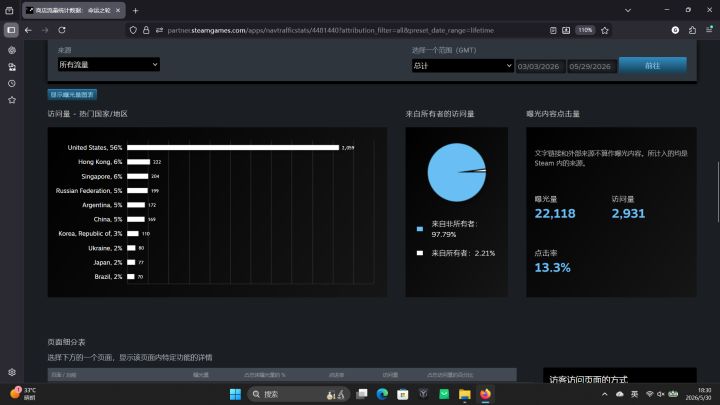This screenshot has height=405, width=720.
Task: Click the Singapore, 6% label
Action: tap(101, 176)
